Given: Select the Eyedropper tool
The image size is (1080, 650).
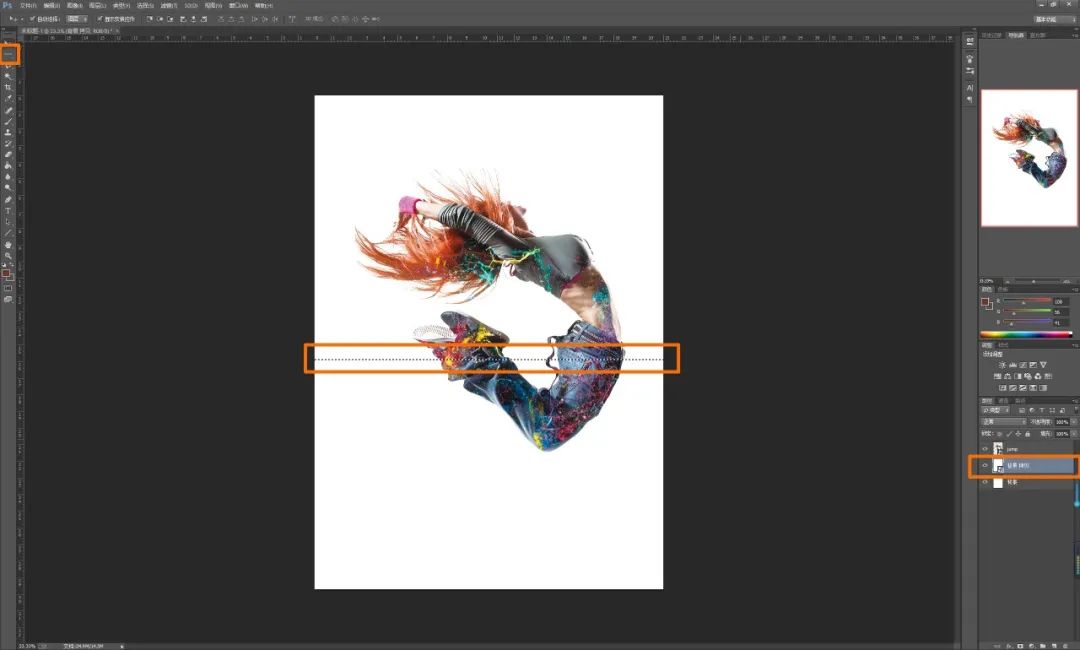Looking at the screenshot, I should pos(8,98).
